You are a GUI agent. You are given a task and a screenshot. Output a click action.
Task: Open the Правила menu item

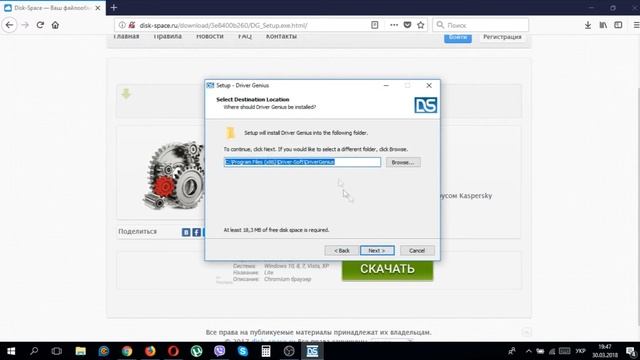coord(168,36)
